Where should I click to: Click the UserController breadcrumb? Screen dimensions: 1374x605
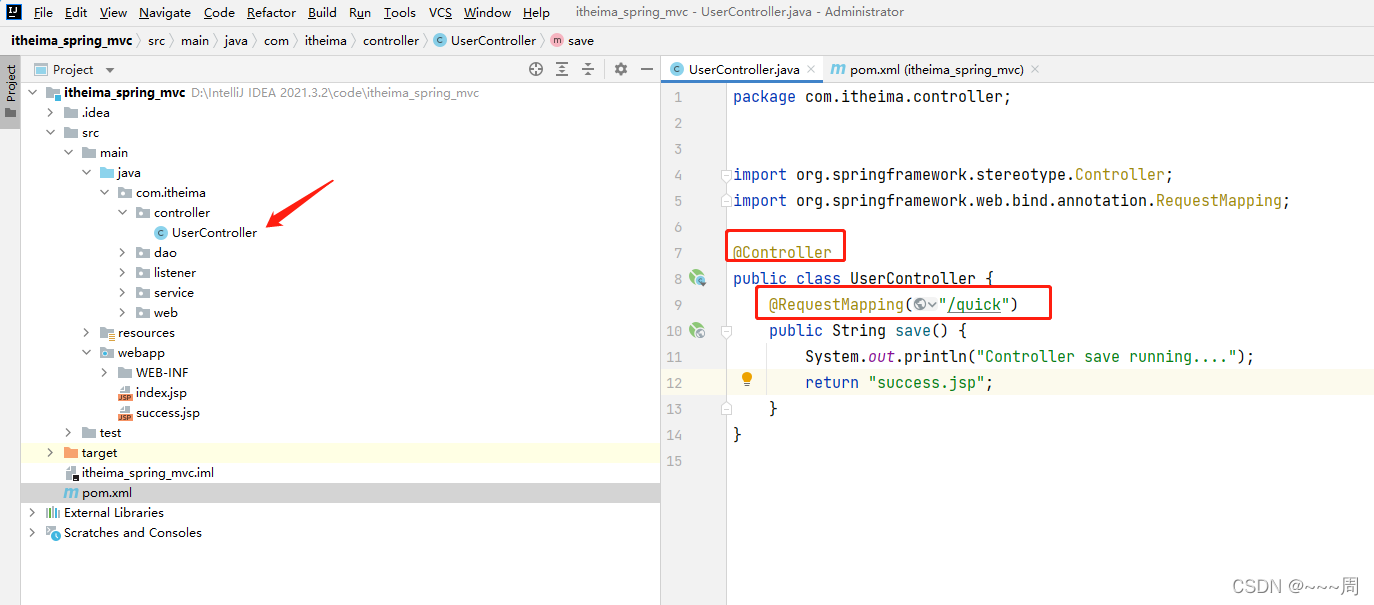click(x=485, y=41)
